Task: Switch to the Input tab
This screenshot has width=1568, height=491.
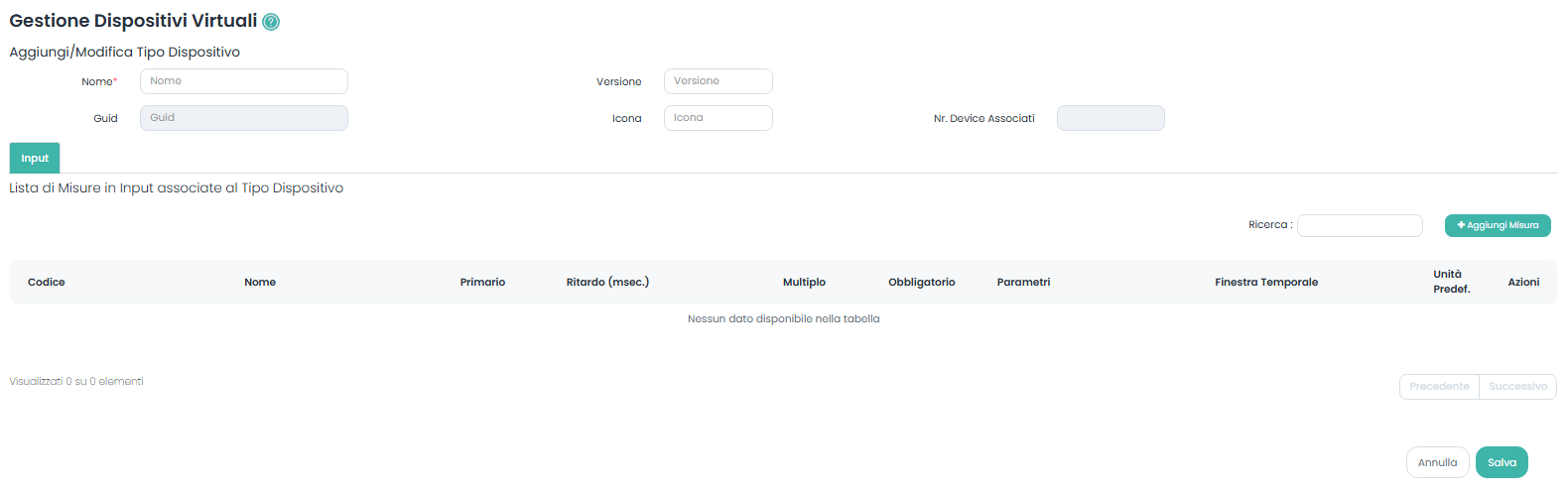Action: 35,159
